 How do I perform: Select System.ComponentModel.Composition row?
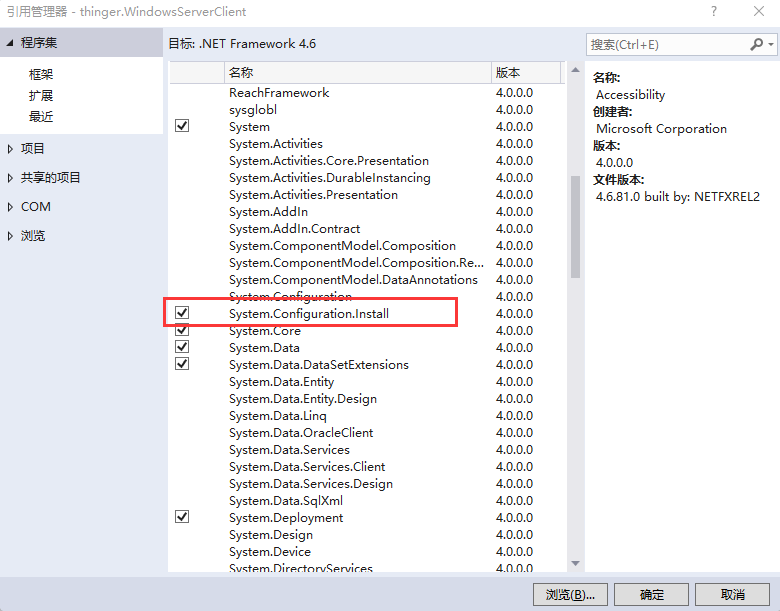click(367, 245)
